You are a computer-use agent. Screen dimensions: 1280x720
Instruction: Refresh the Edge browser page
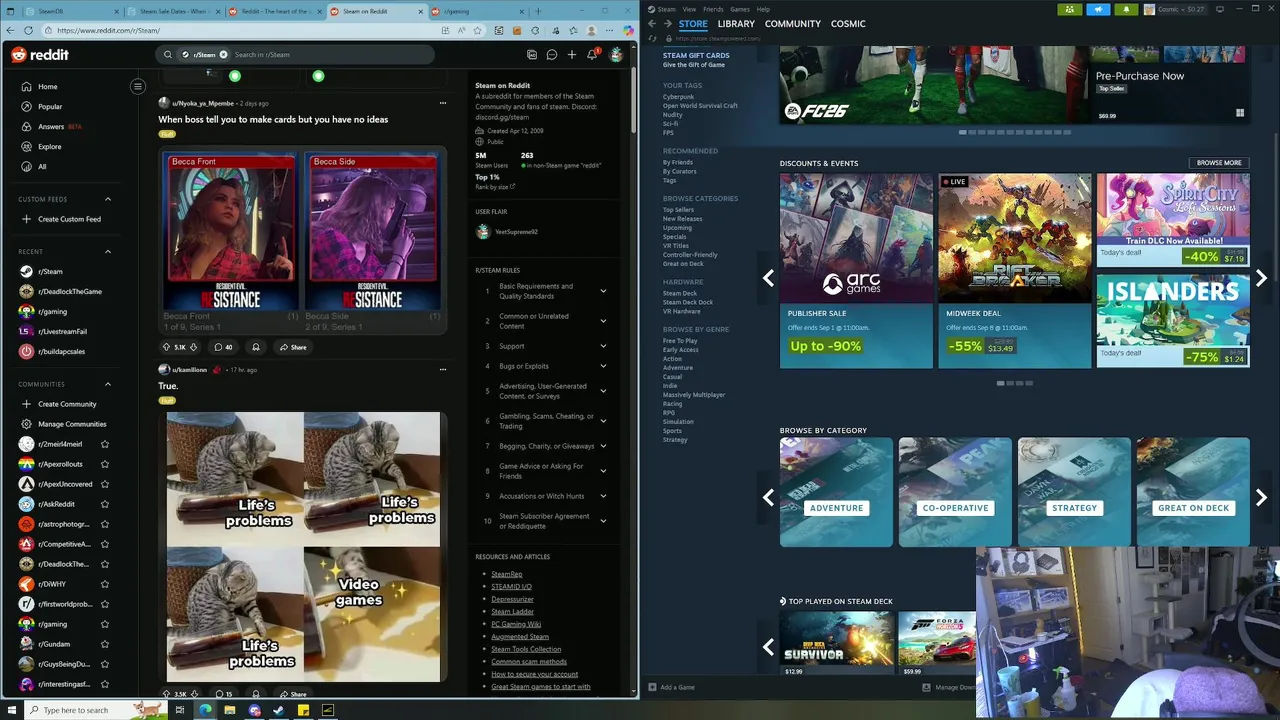(x=28, y=30)
